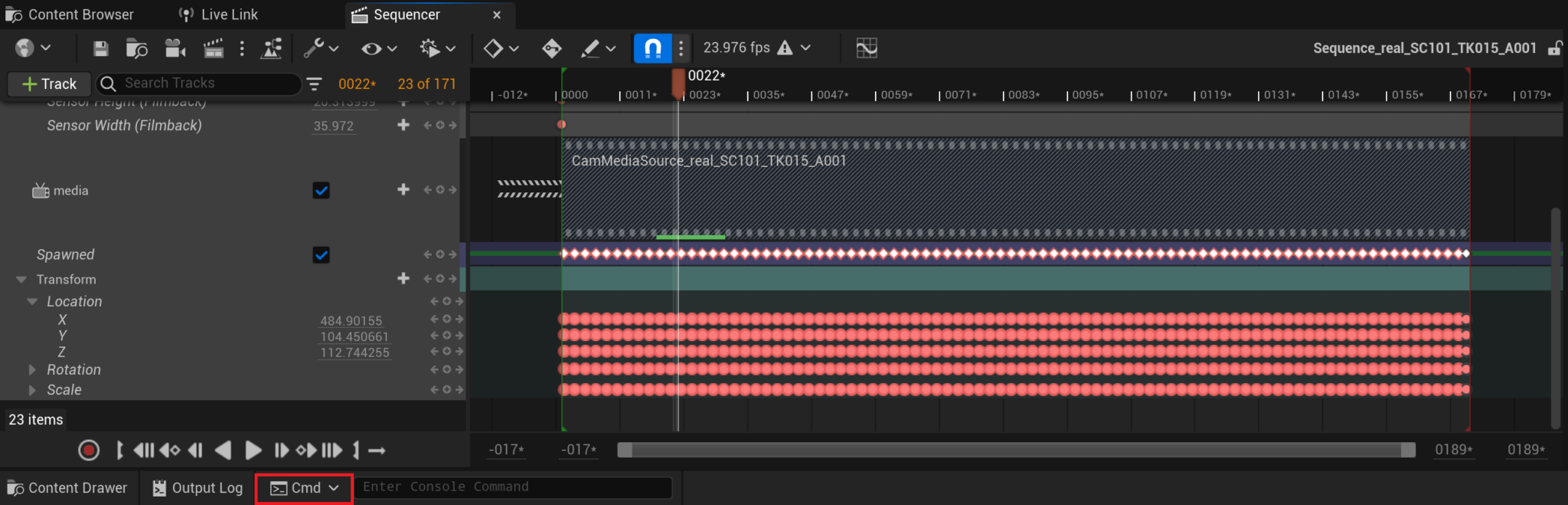Set playback end with the right bracket
Viewport: 1568px width, 505px height.
356,451
